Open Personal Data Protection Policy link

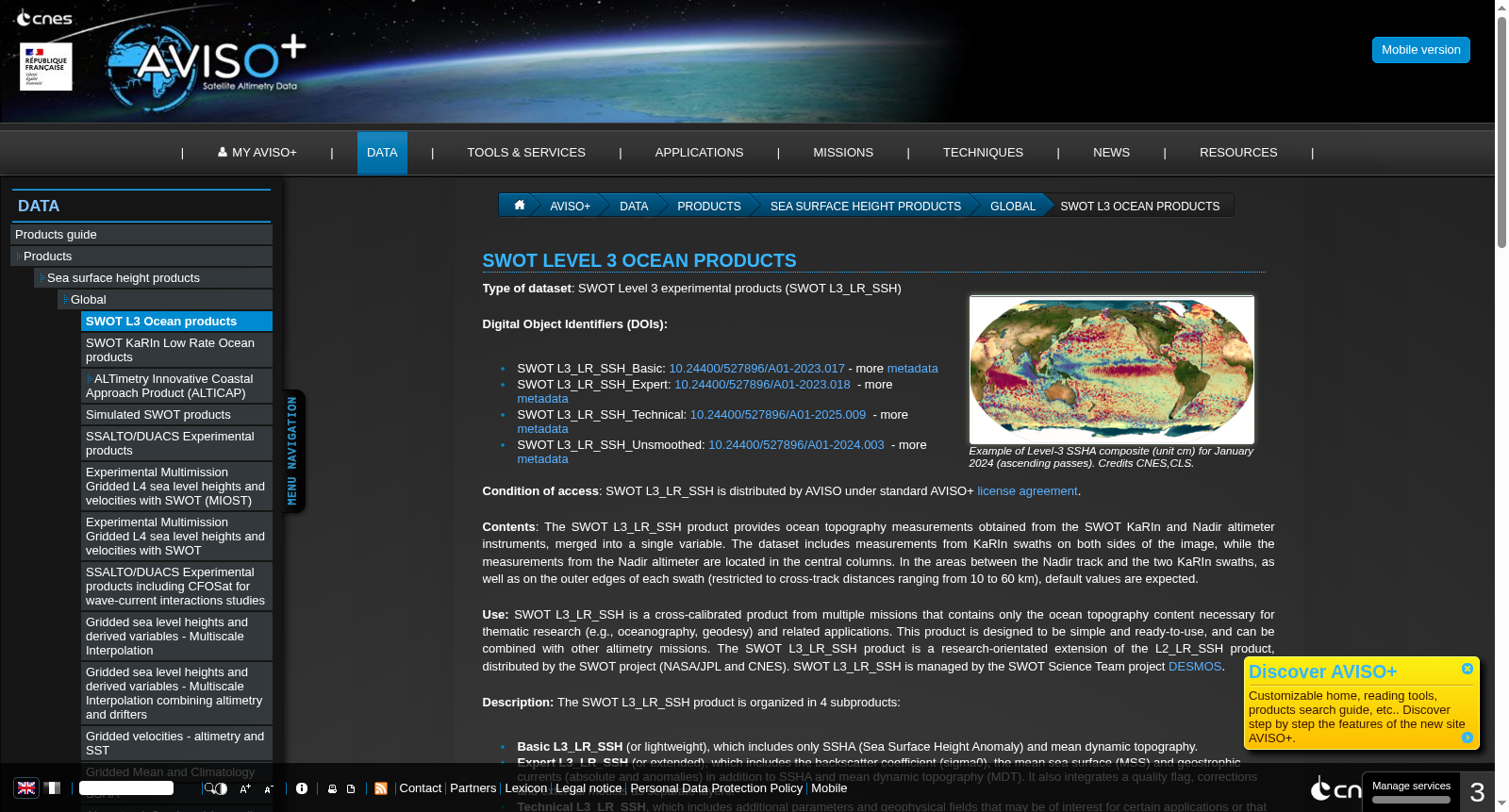(x=717, y=788)
